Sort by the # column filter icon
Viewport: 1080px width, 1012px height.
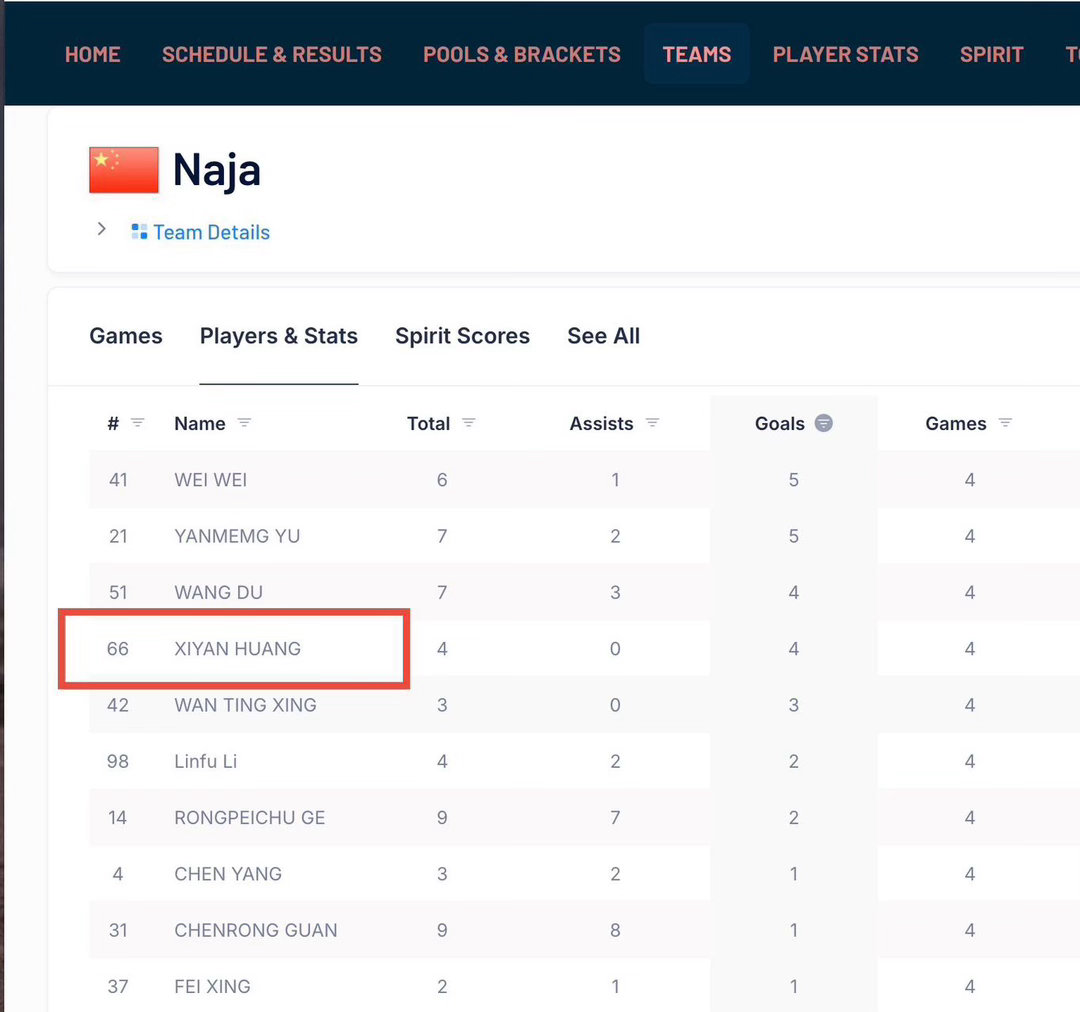[138, 423]
